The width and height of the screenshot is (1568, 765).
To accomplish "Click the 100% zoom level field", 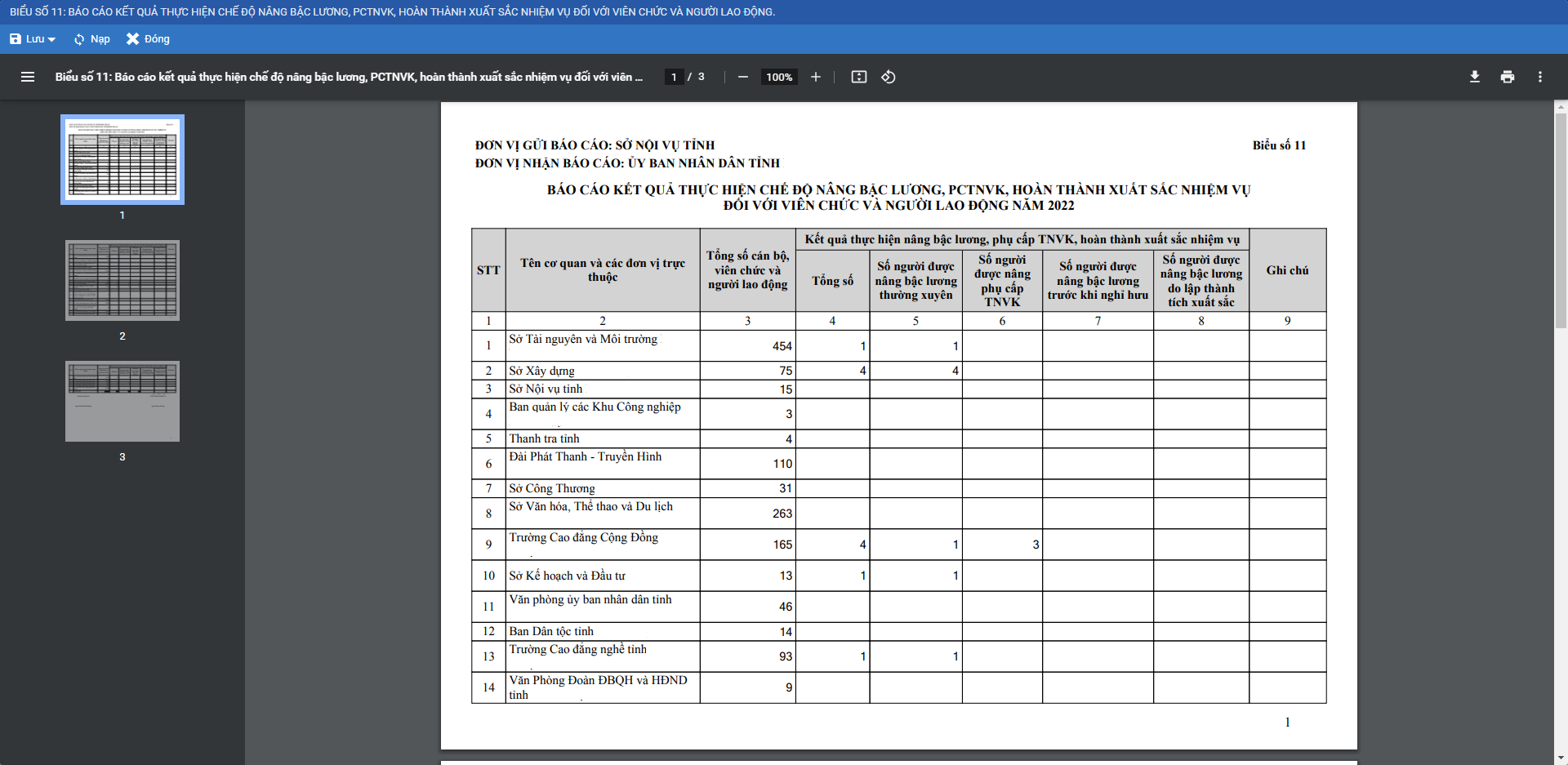I will click(779, 77).
